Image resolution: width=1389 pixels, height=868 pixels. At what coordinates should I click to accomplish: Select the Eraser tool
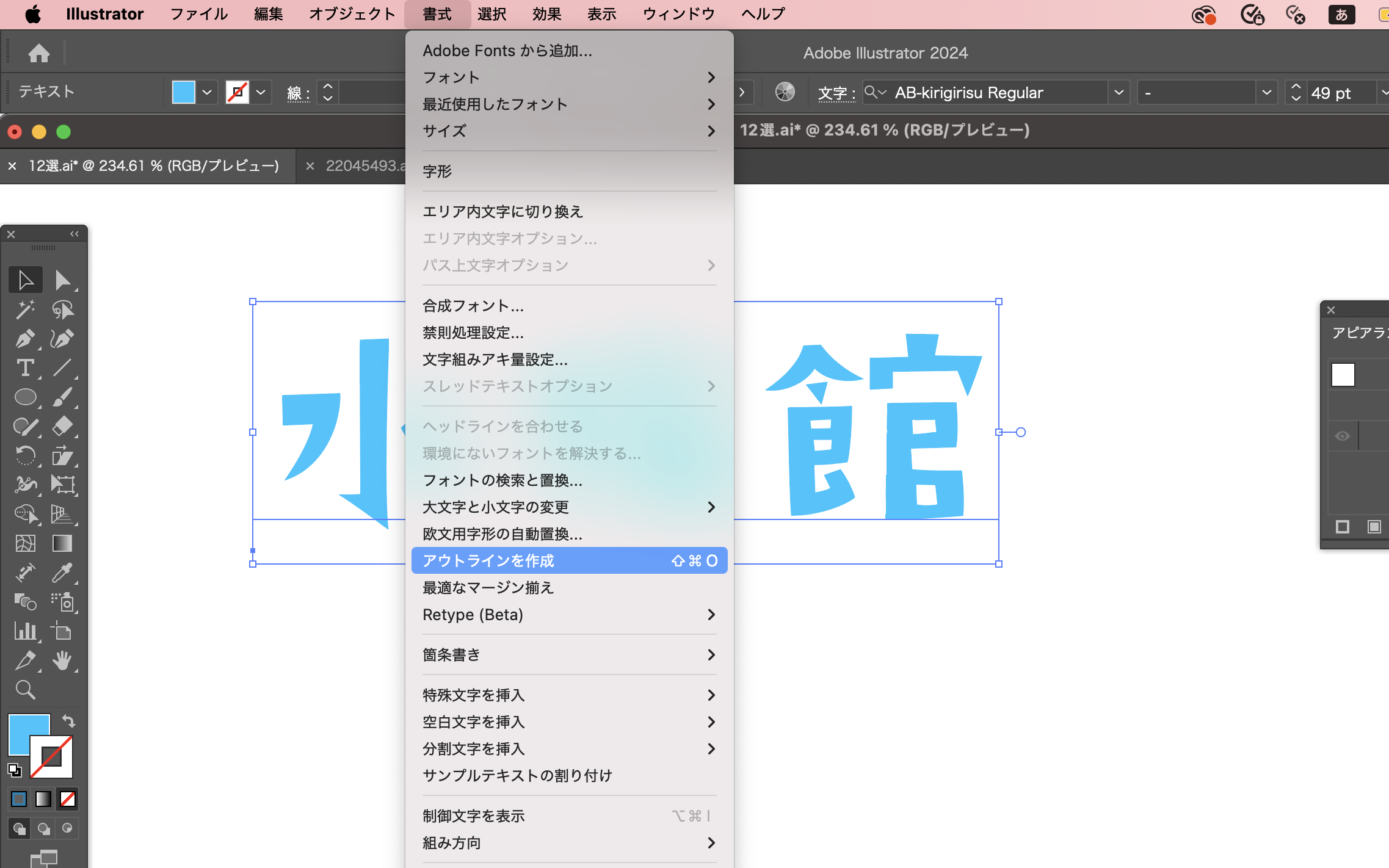62,426
